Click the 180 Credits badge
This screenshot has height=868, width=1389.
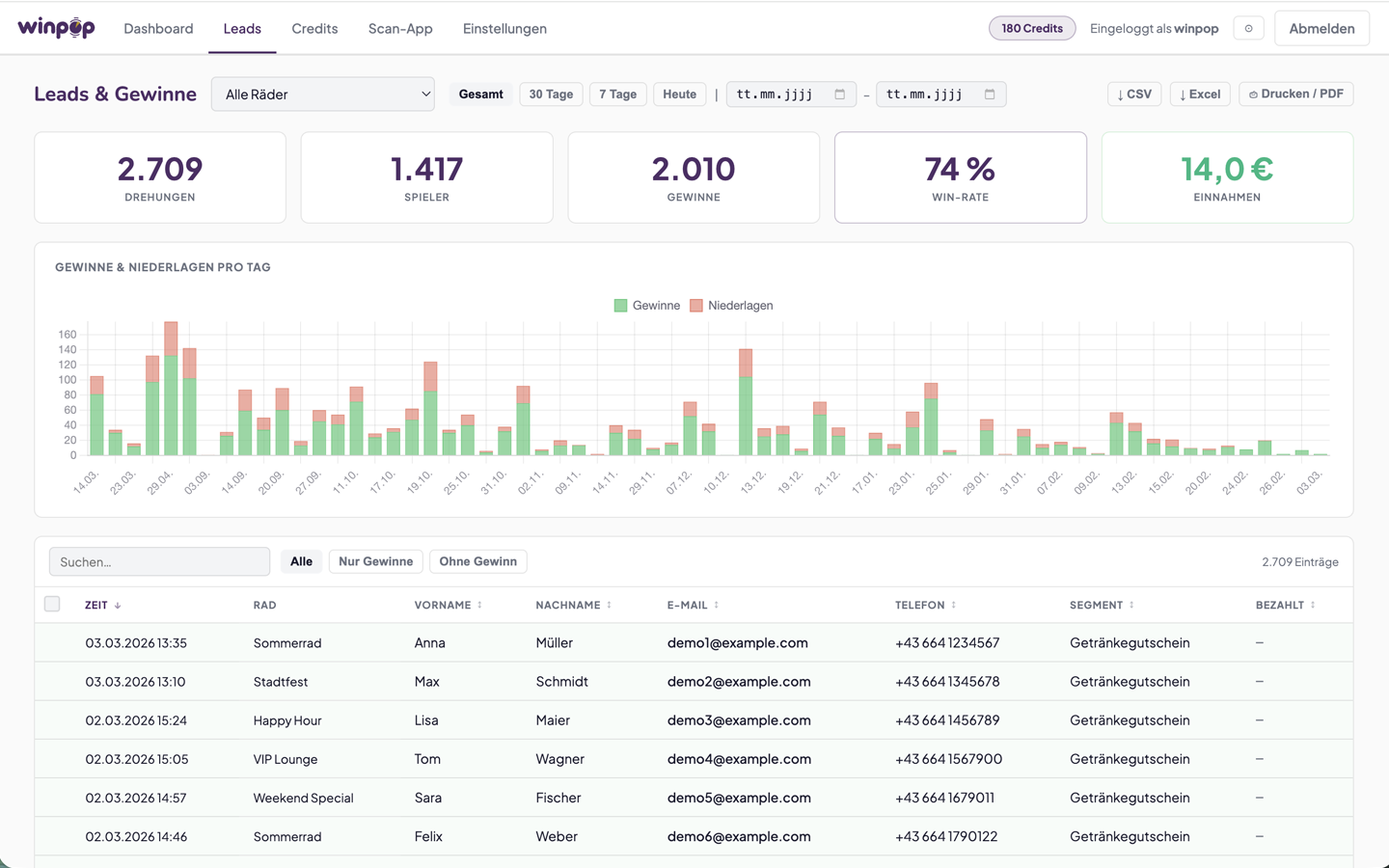(x=1032, y=27)
